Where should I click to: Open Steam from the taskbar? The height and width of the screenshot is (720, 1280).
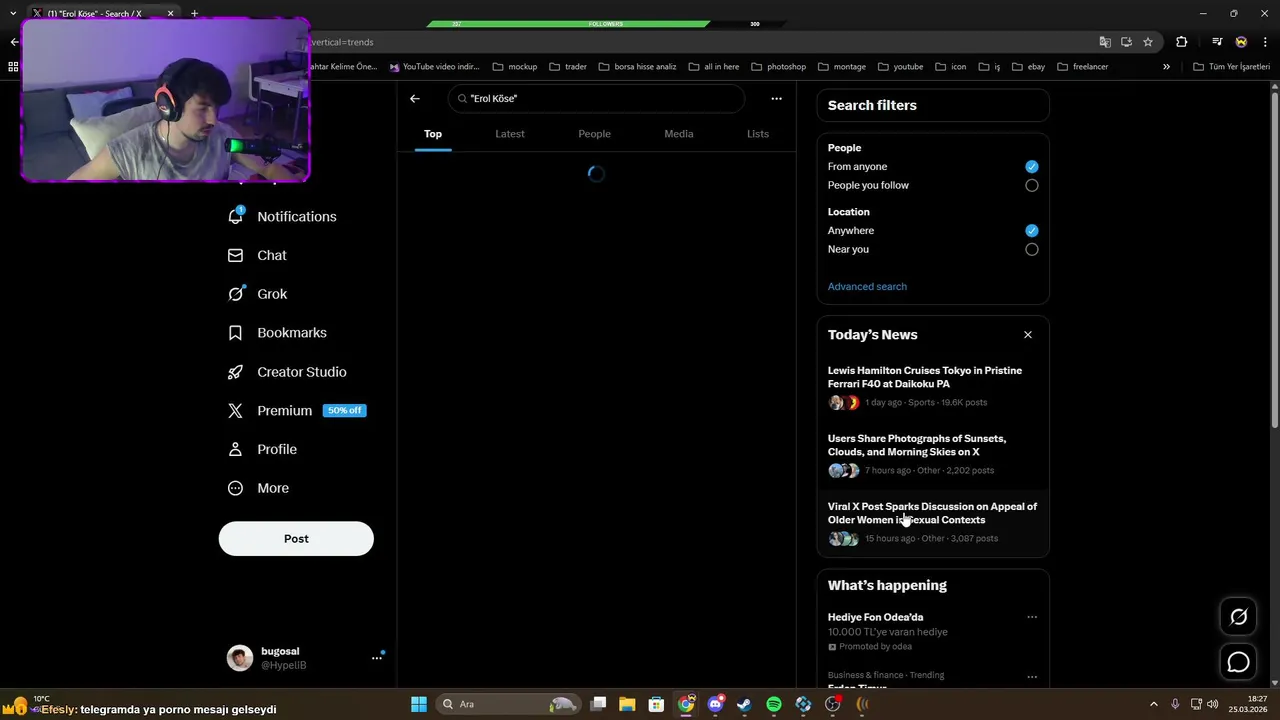(744, 704)
